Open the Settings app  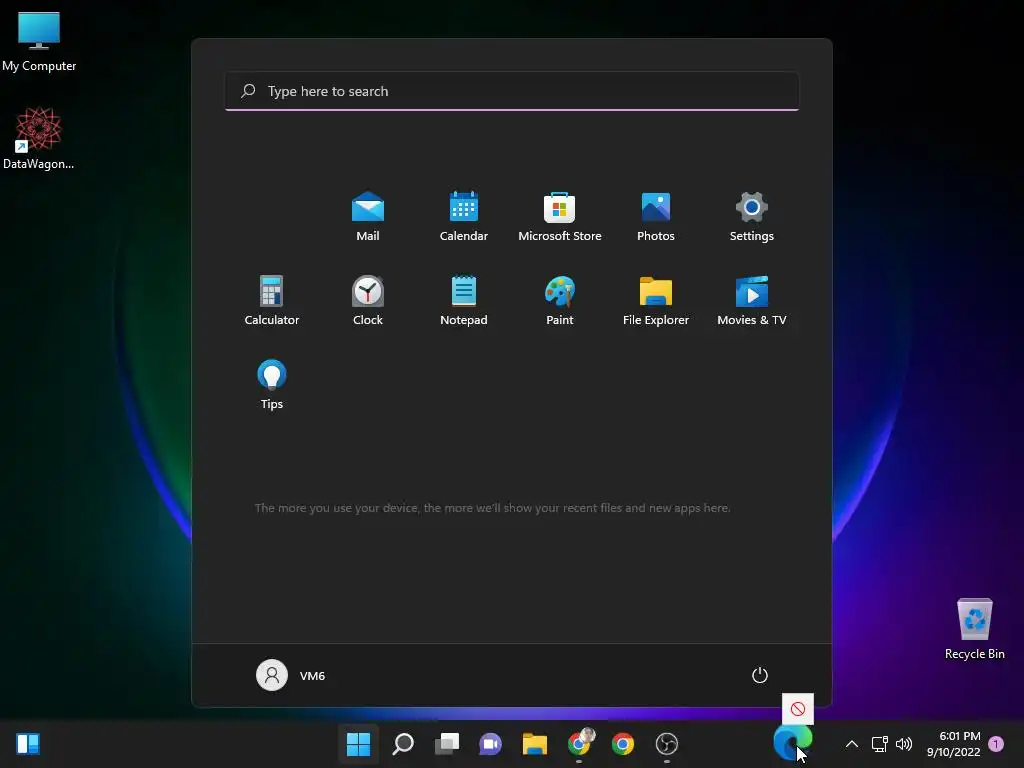[x=752, y=217]
